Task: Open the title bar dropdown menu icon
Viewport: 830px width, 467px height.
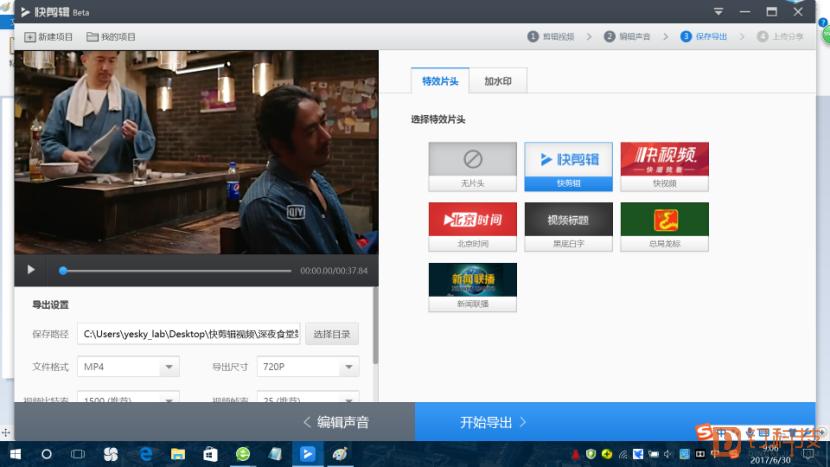Action: pos(718,12)
